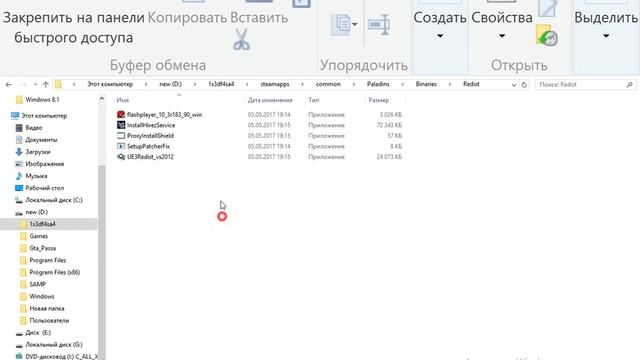Open the recent locations dropdown arrow
The height and width of the screenshot is (360, 640).
(x=35, y=84)
